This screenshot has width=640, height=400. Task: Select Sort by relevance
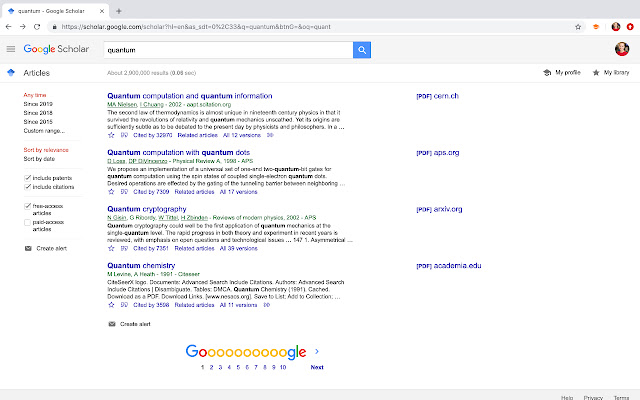point(46,150)
